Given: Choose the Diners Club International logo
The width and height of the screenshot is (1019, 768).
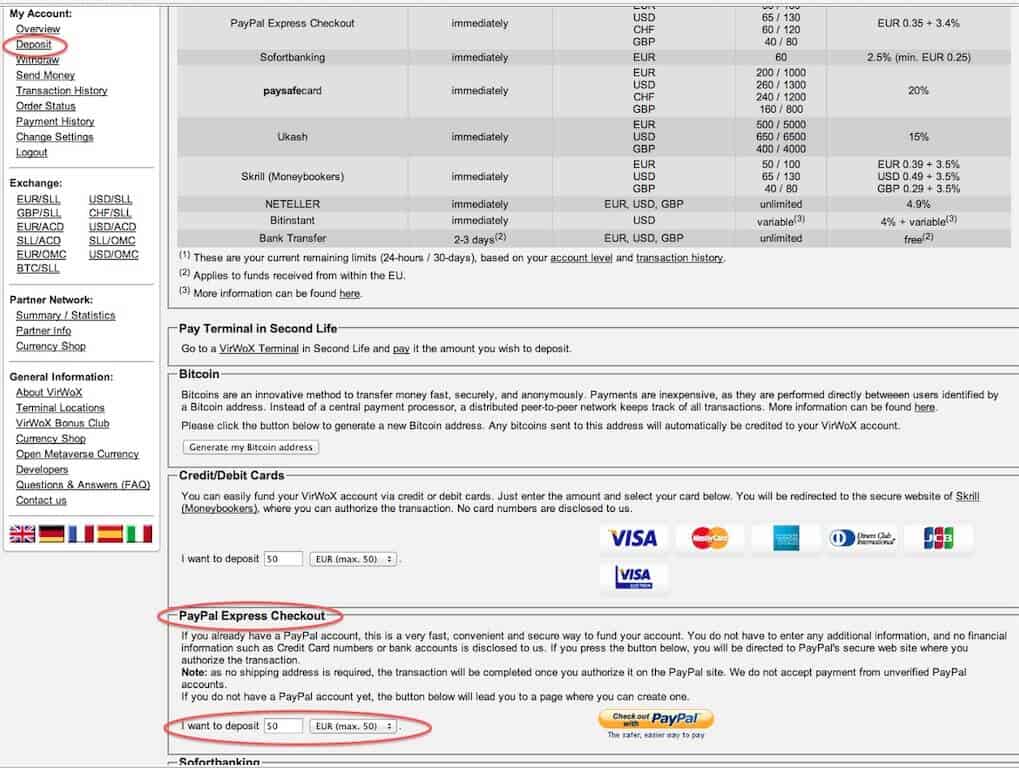Looking at the screenshot, I should point(862,538).
